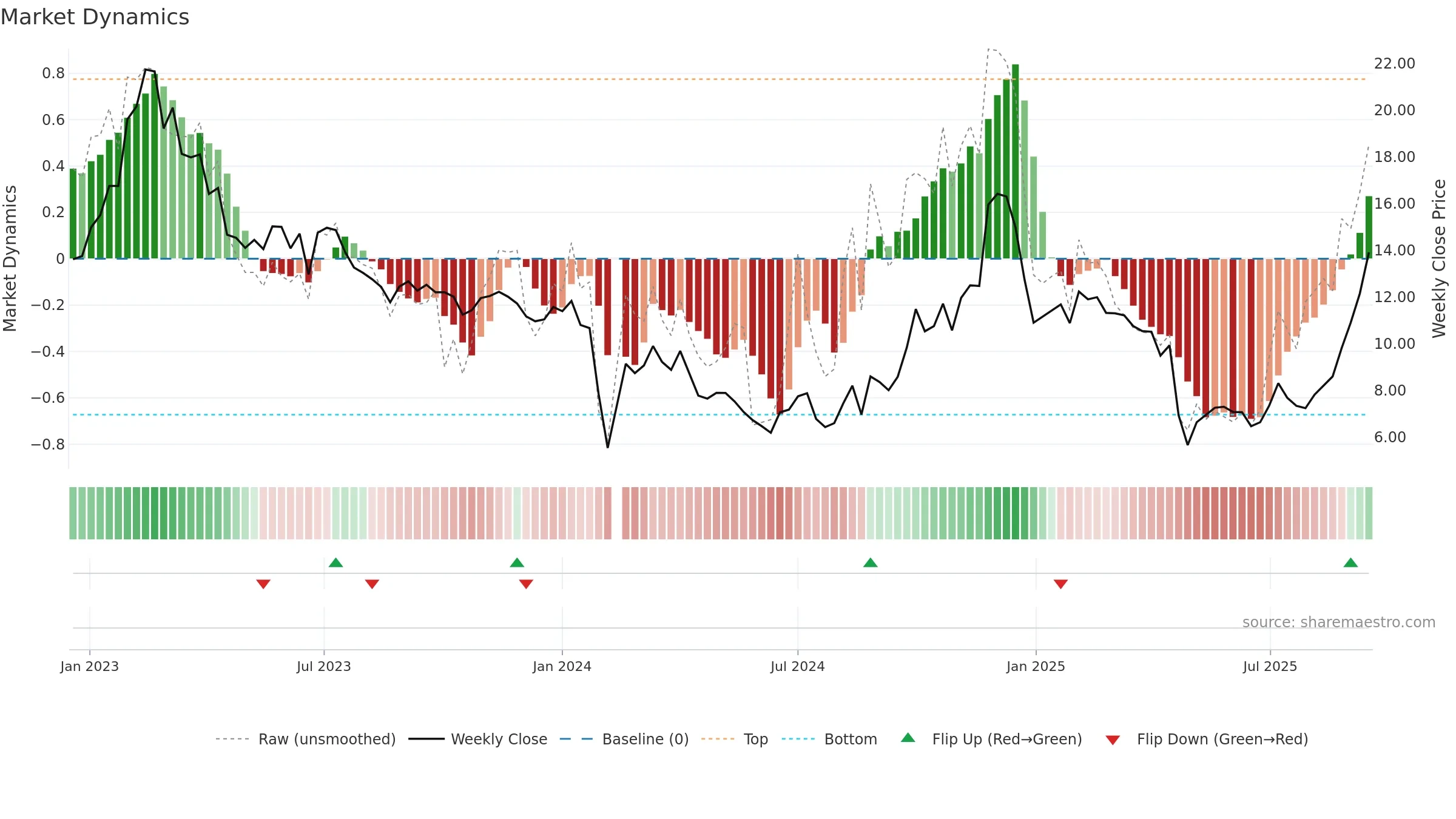The image size is (1456, 819).
Task: Click the −0.2 left axis tick label
Action: pyautogui.click(x=47, y=305)
